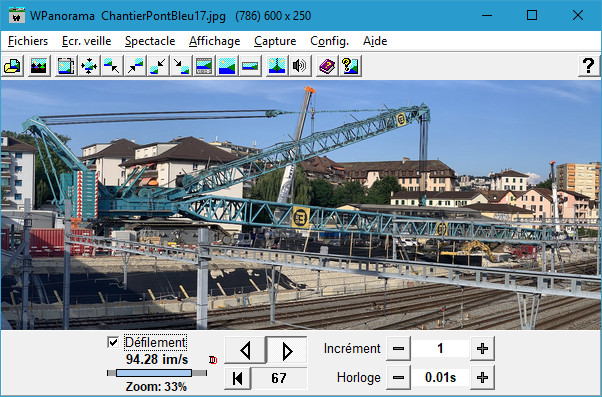The height and width of the screenshot is (397, 602).
Task: Click the panorama image of the crane
Action: tap(301, 205)
